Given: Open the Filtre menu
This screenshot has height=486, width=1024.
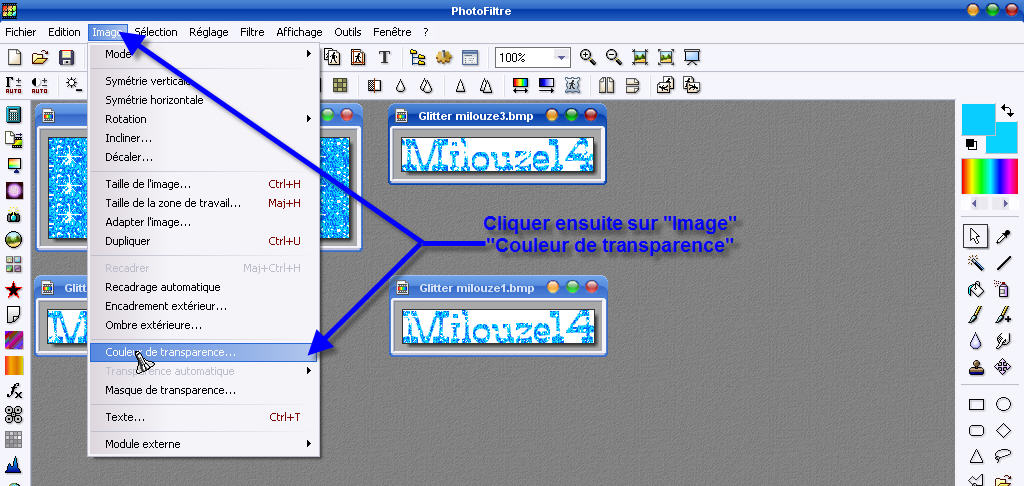Looking at the screenshot, I should coord(252,32).
